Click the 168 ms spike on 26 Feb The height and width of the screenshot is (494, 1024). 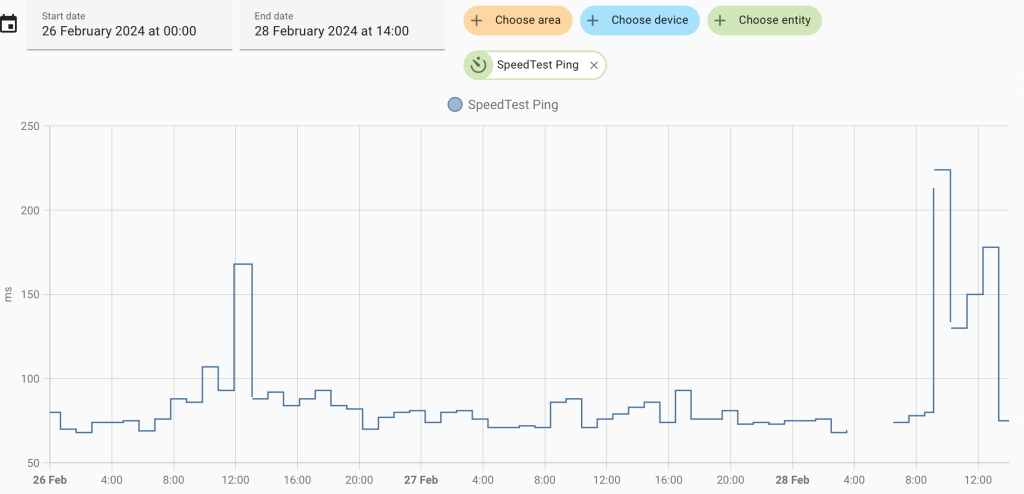(x=243, y=264)
